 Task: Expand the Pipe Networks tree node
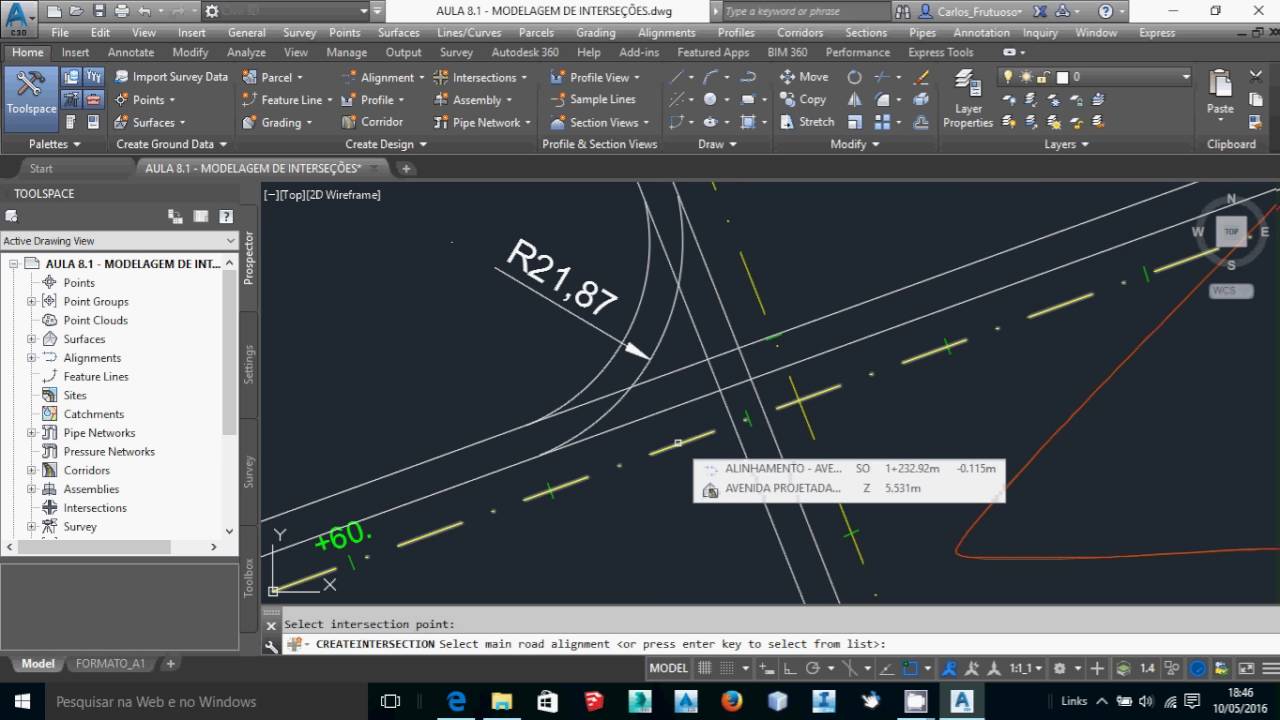pyautogui.click(x=31, y=433)
